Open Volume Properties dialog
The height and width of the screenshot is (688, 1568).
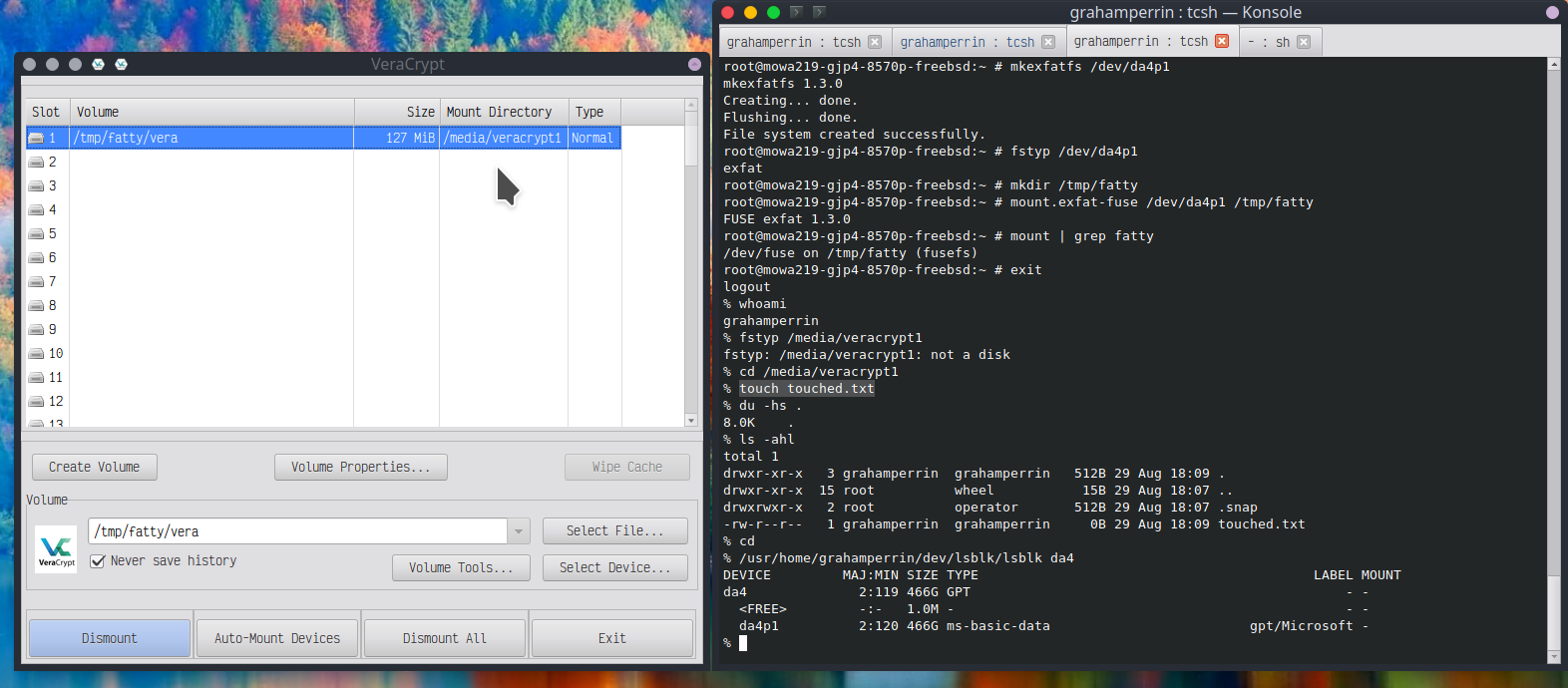360,467
